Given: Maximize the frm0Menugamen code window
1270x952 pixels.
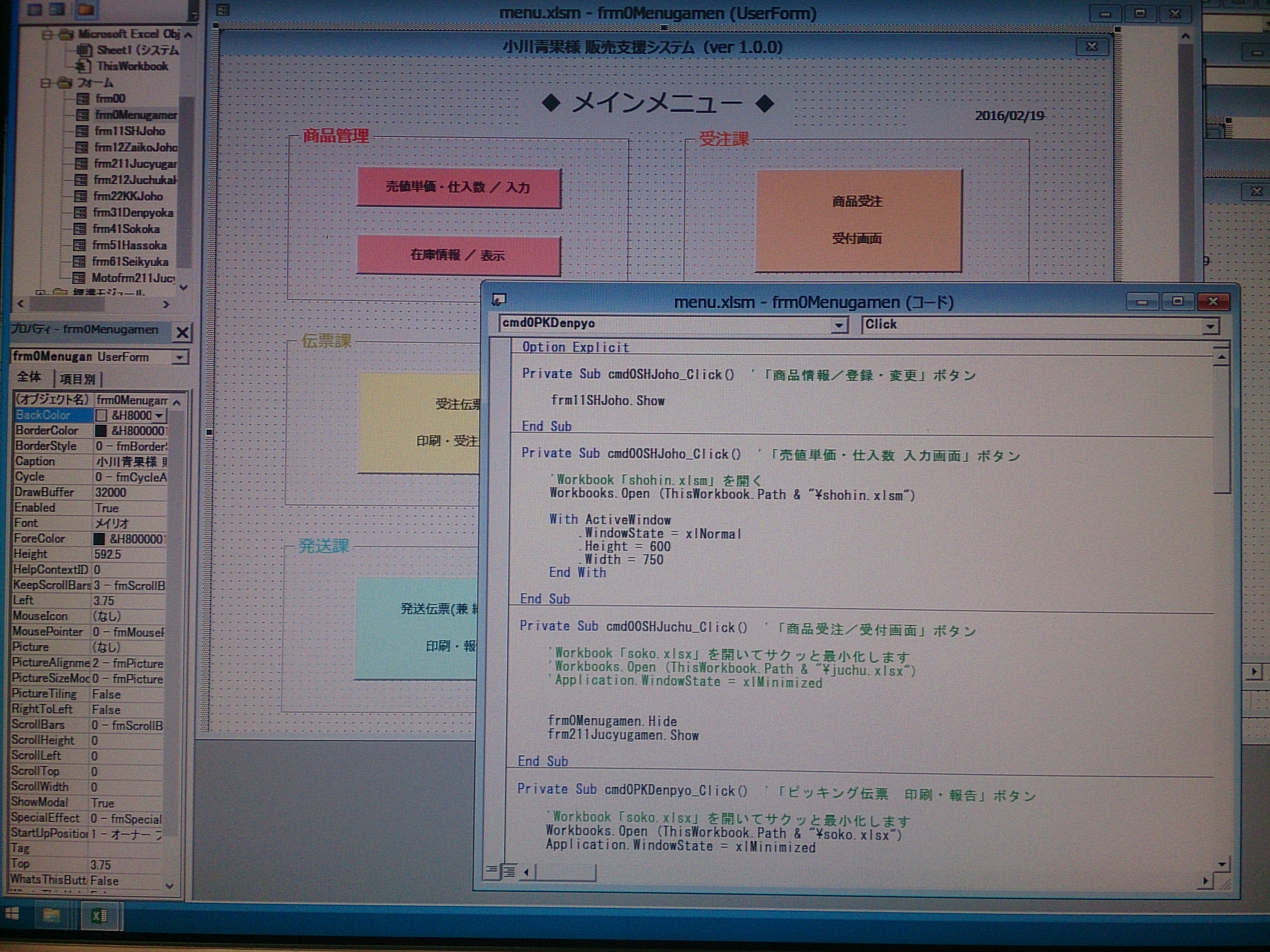Looking at the screenshot, I should [1177, 301].
